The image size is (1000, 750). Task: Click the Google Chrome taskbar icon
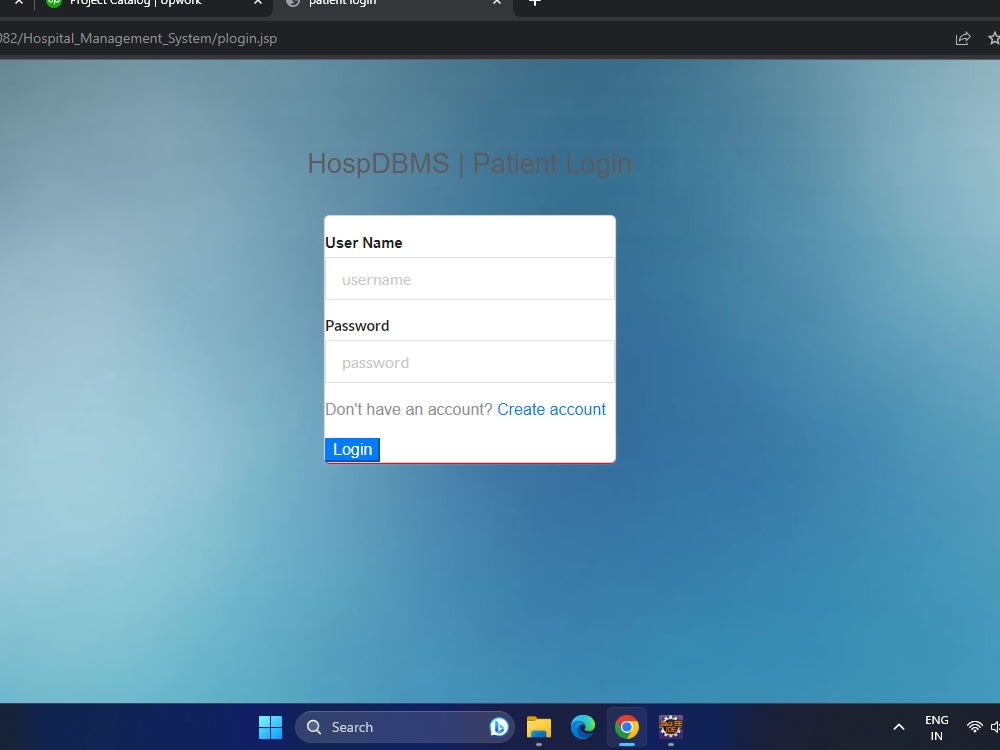click(626, 727)
